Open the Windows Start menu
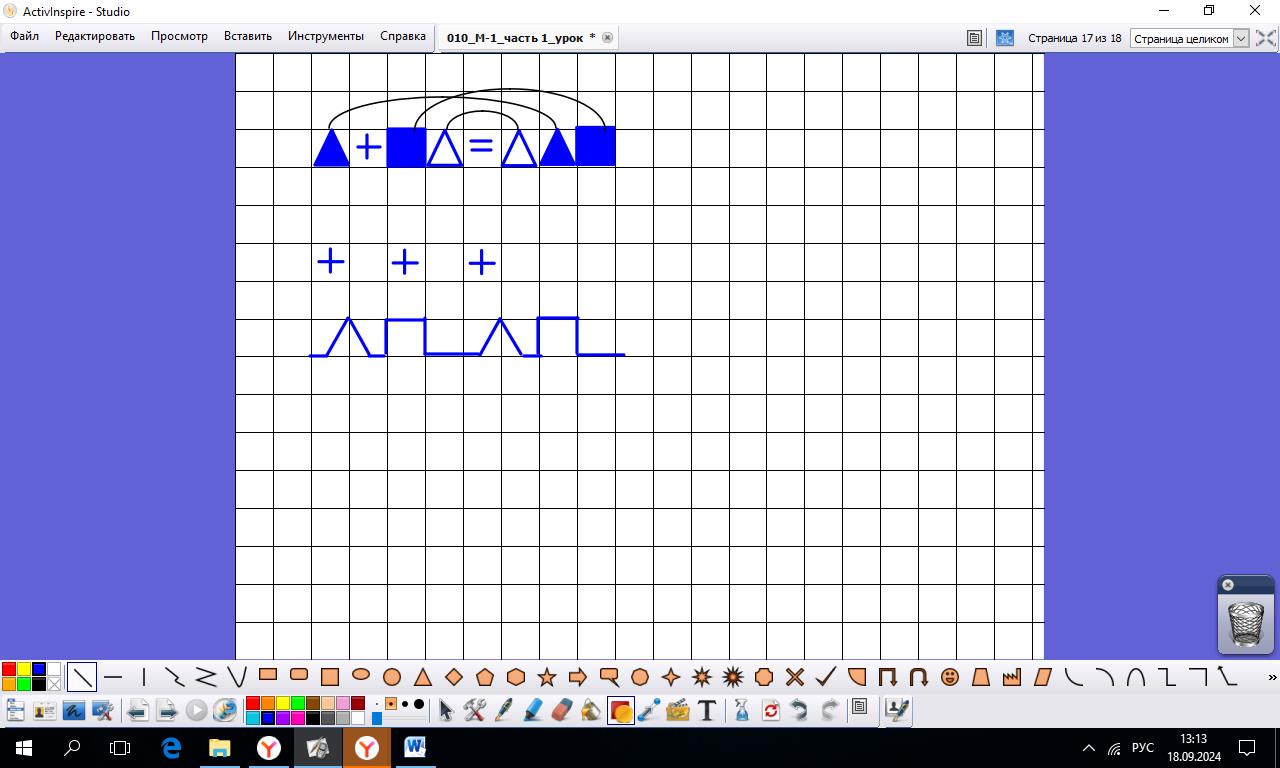 (23, 747)
